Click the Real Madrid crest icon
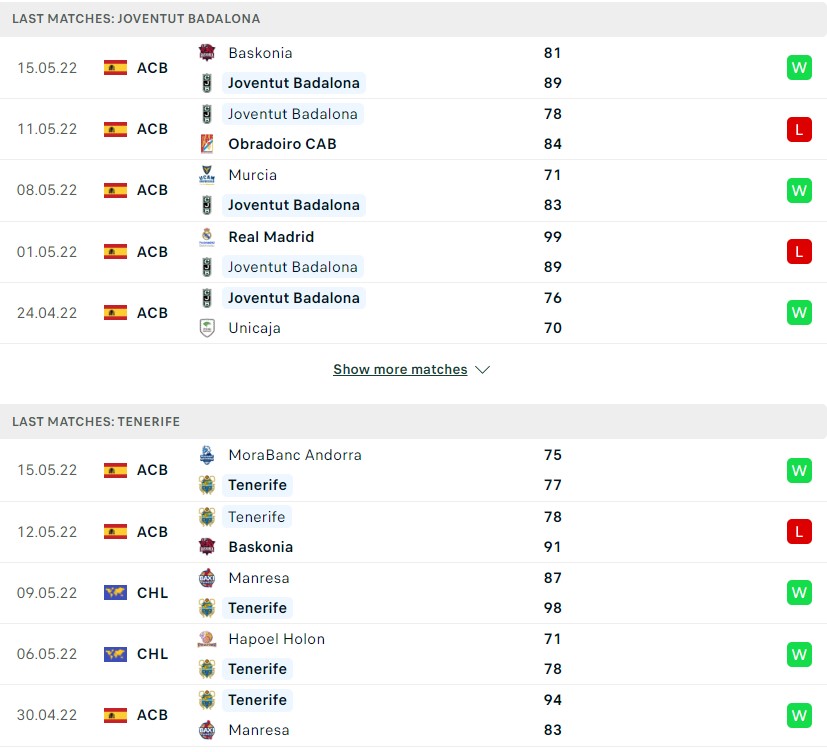Image resolution: width=827 pixels, height=752 pixels. pos(207,237)
